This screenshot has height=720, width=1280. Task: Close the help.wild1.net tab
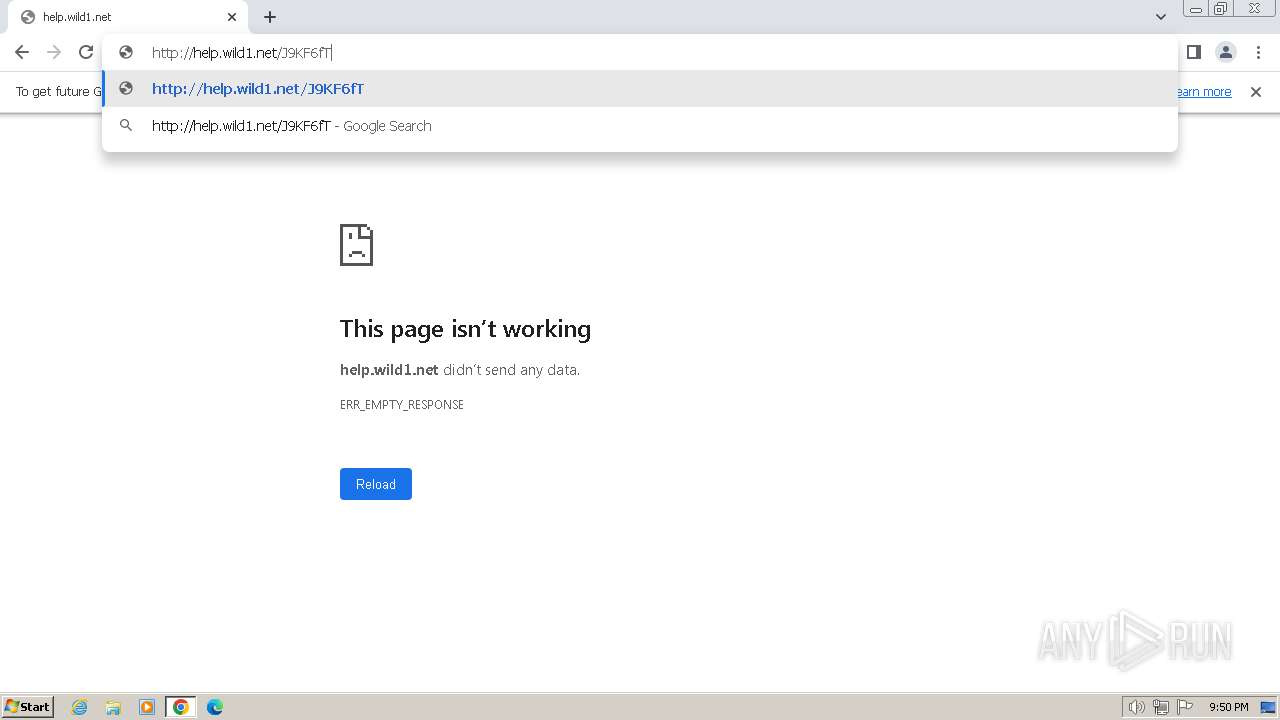coord(232,17)
